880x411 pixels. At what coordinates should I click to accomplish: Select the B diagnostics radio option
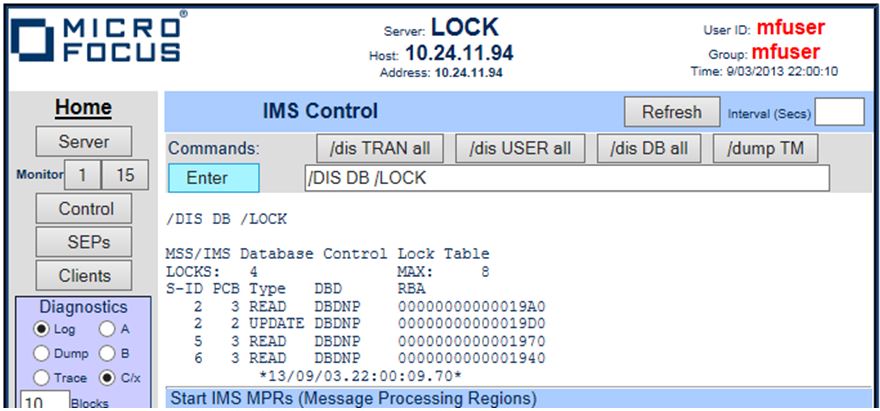click(x=106, y=353)
